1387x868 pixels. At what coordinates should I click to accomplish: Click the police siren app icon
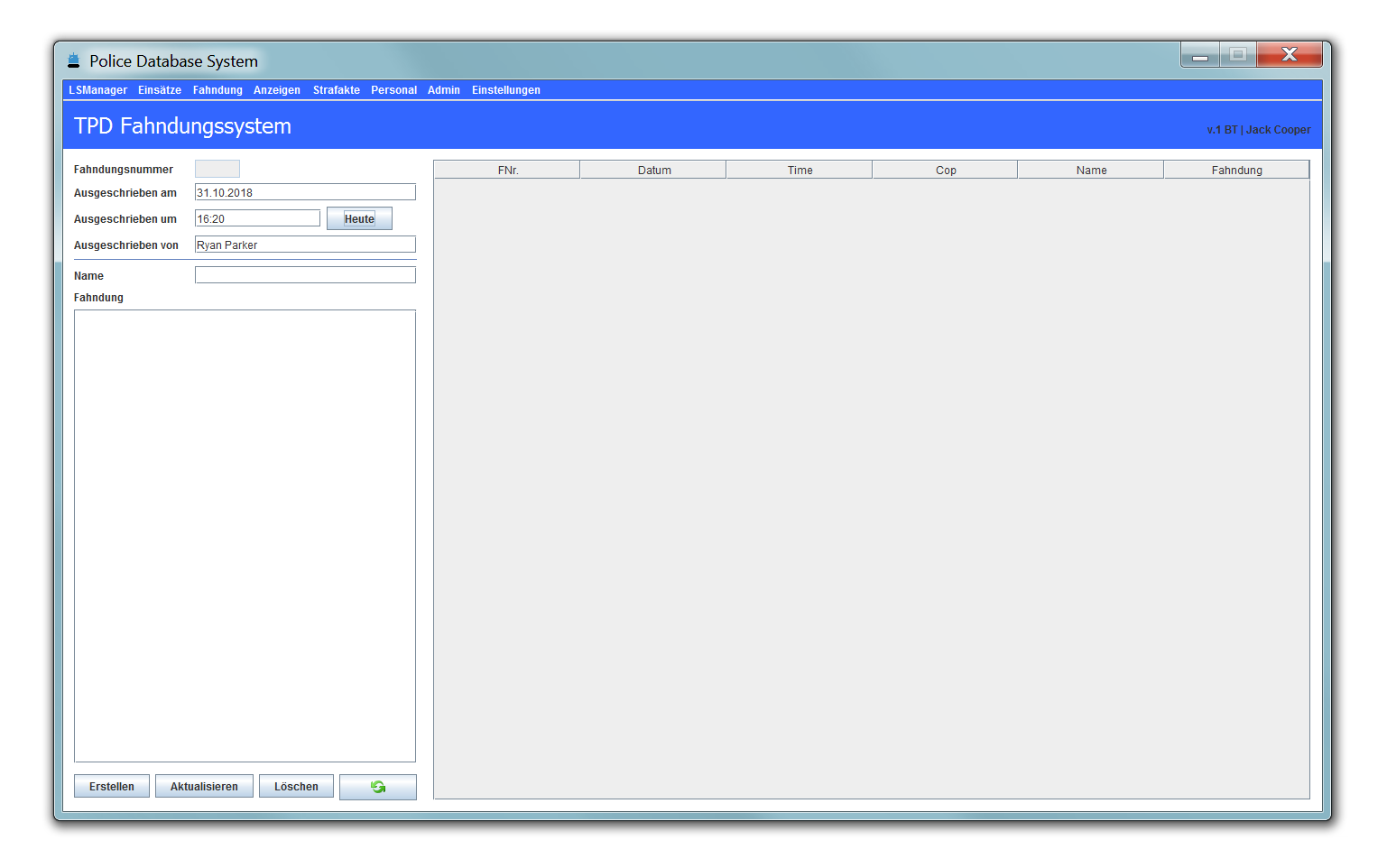(73, 60)
